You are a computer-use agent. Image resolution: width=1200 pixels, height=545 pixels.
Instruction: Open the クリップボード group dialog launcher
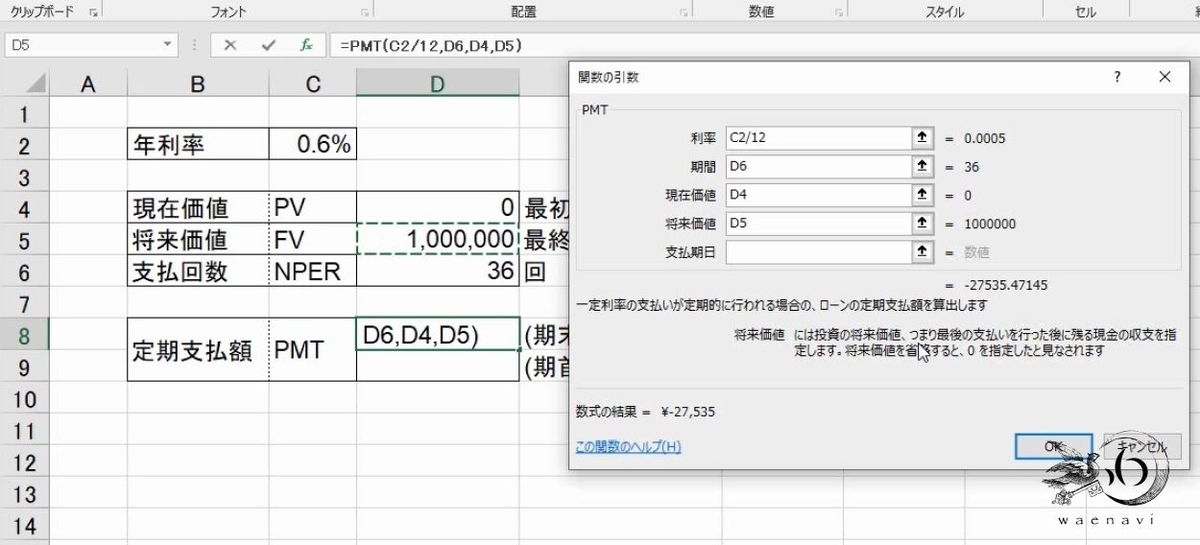click(x=93, y=13)
